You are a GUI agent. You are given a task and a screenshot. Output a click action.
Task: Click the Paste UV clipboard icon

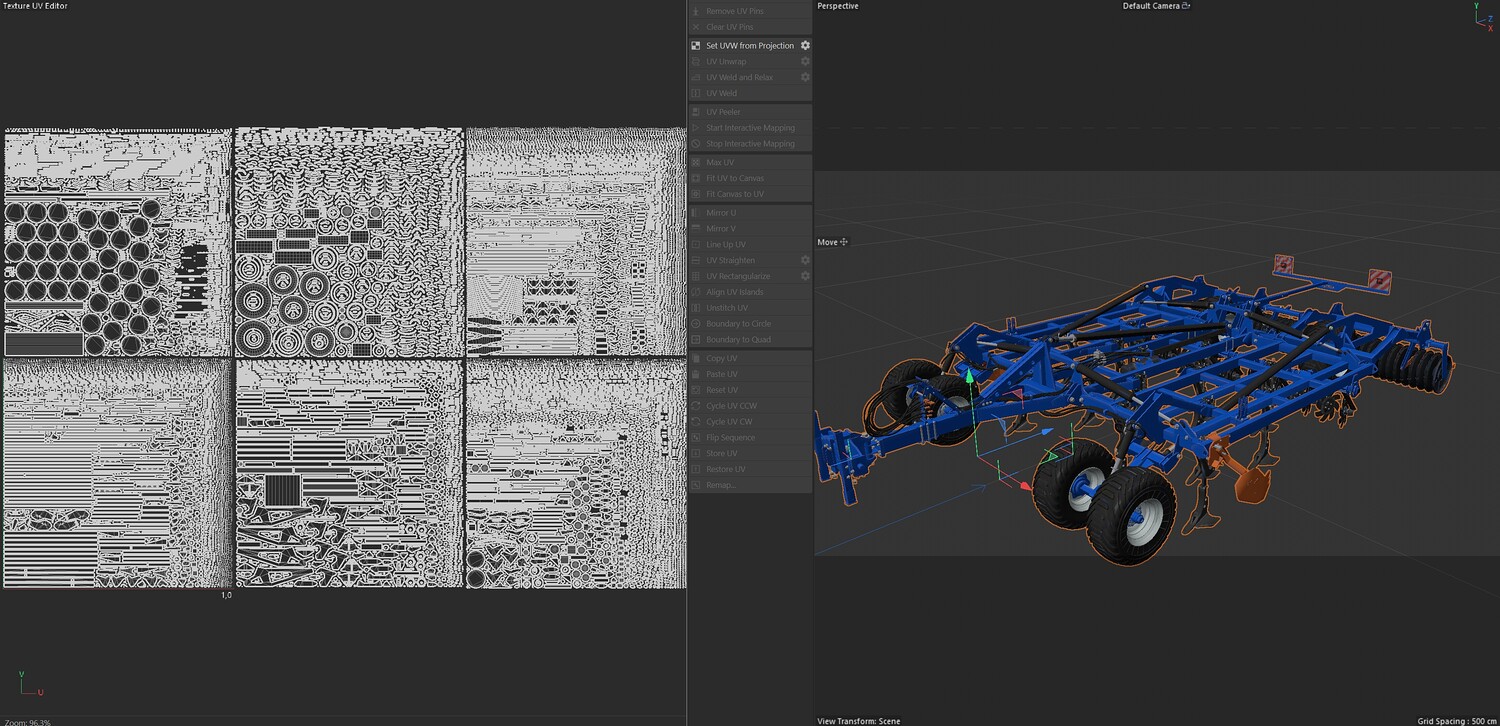click(696, 374)
